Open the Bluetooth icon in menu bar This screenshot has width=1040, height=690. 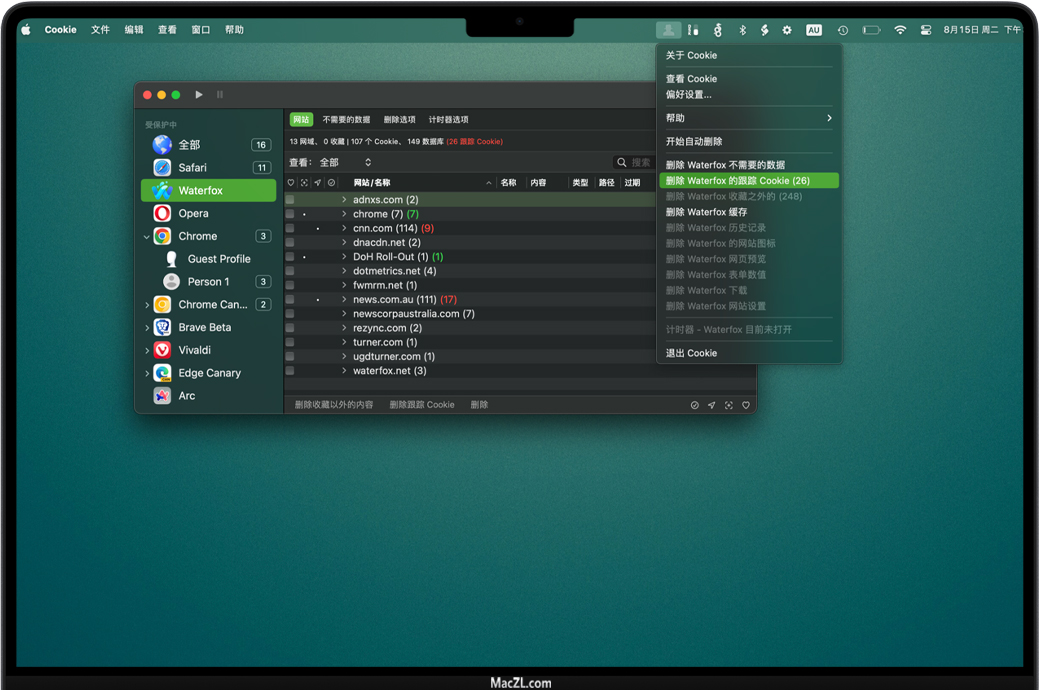pos(743,30)
